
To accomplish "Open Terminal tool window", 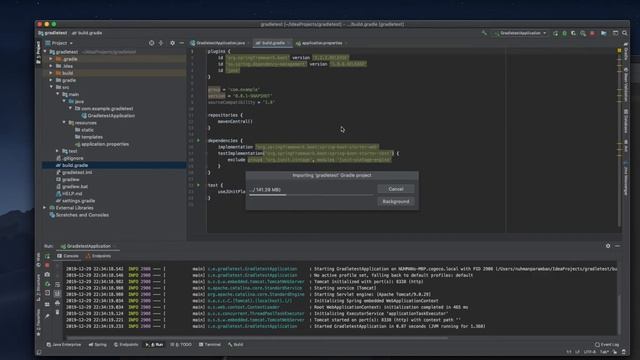I will [210, 344].
